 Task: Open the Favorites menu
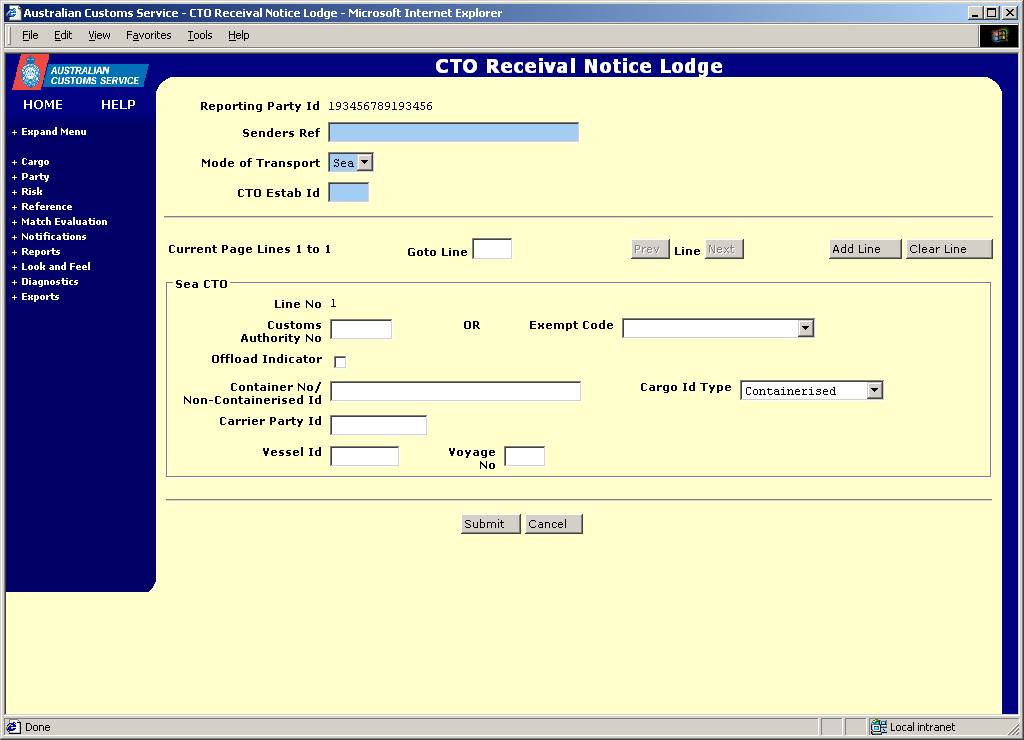pos(148,35)
